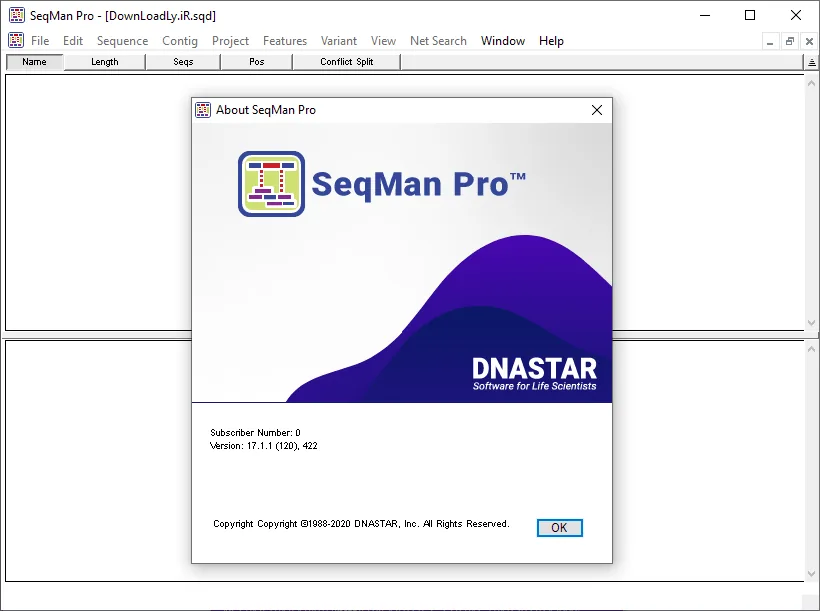820x611 pixels.
Task: Sort by the Conflict Split column header
Action: 347,62
